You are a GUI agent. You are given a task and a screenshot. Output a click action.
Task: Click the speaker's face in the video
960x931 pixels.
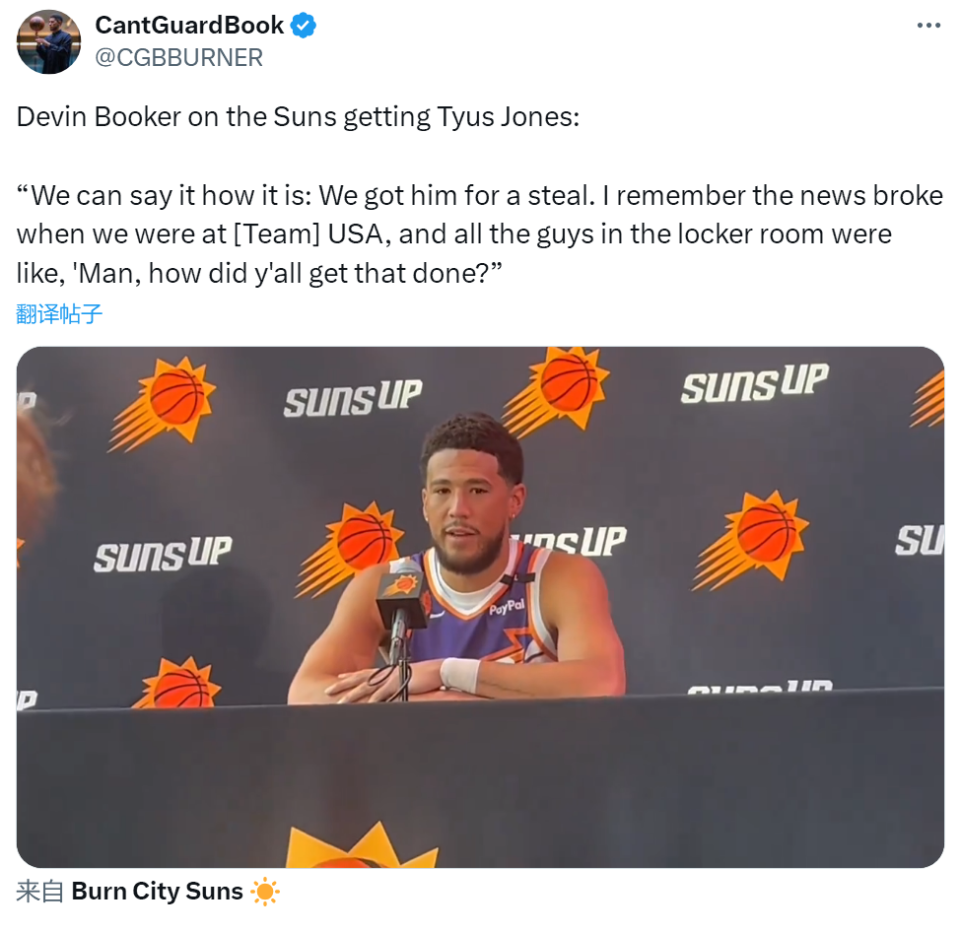pos(469,514)
